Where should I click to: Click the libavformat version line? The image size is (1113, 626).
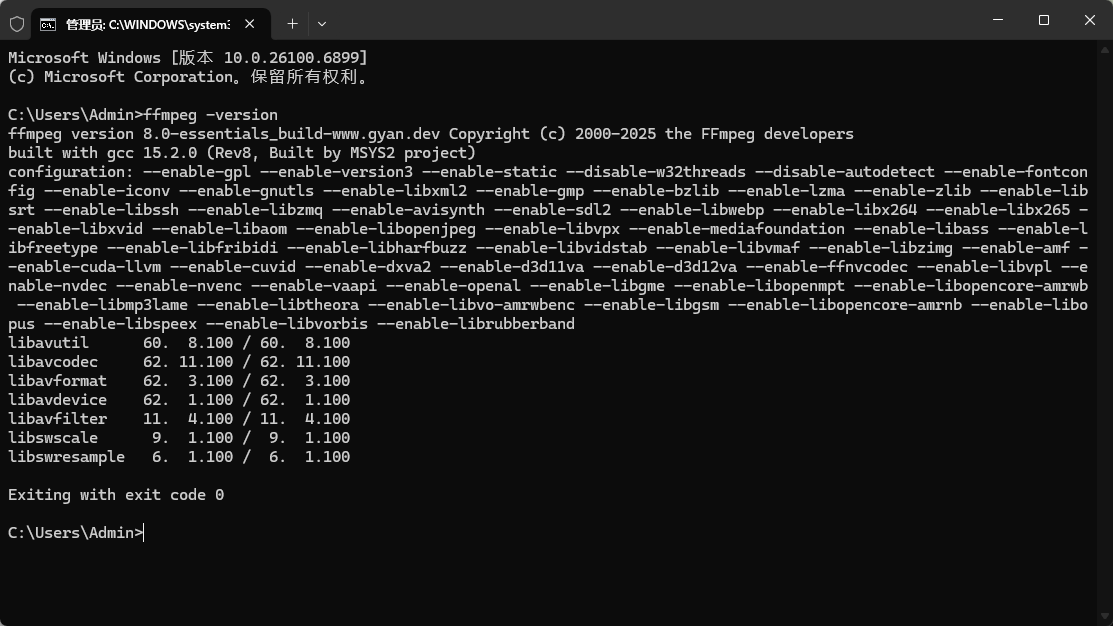click(x=179, y=381)
